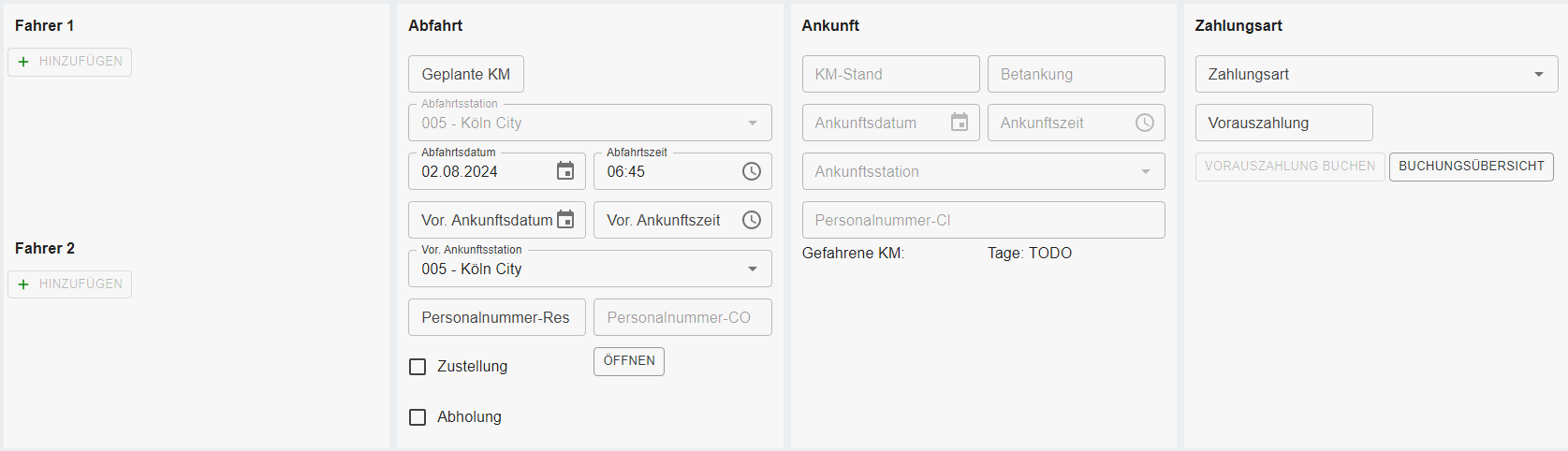1568x451 pixels.
Task: Click the Vor. Ankunftszeit clock icon
Action: (x=752, y=220)
